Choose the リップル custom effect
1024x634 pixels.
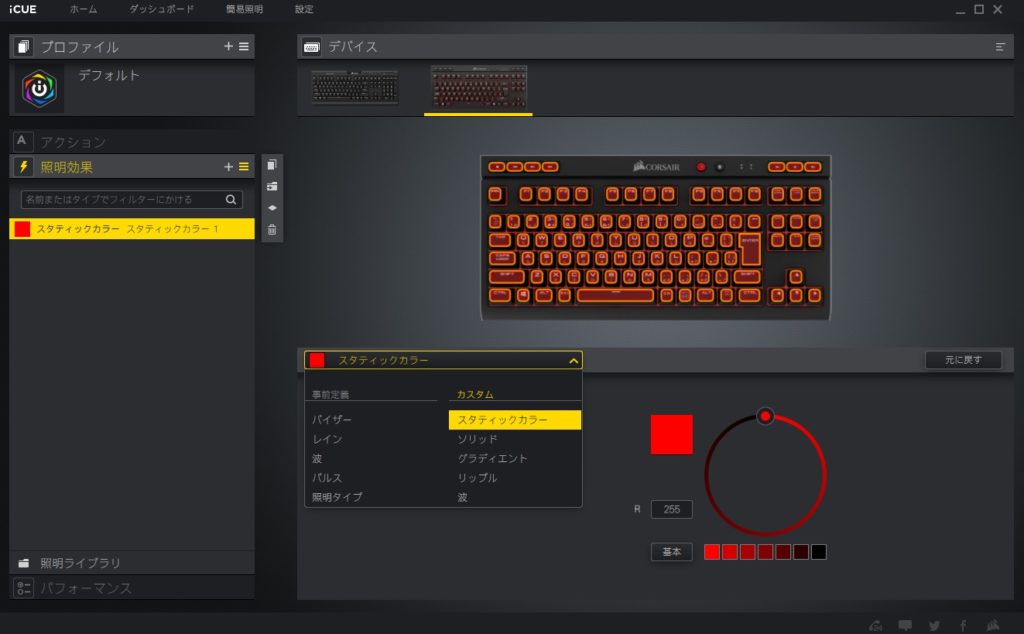click(x=477, y=478)
